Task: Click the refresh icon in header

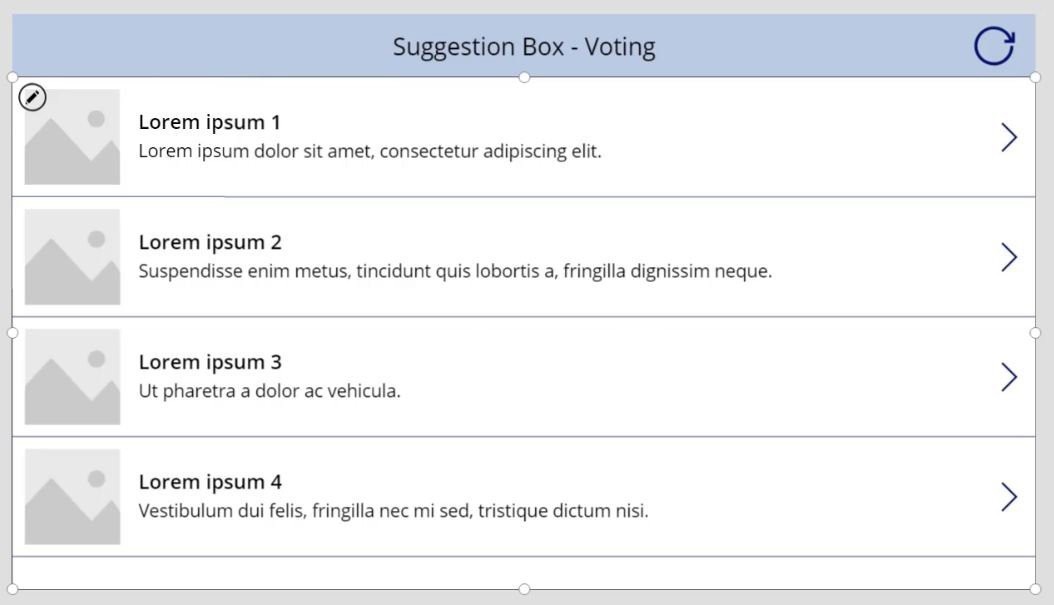Action: (994, 46)
